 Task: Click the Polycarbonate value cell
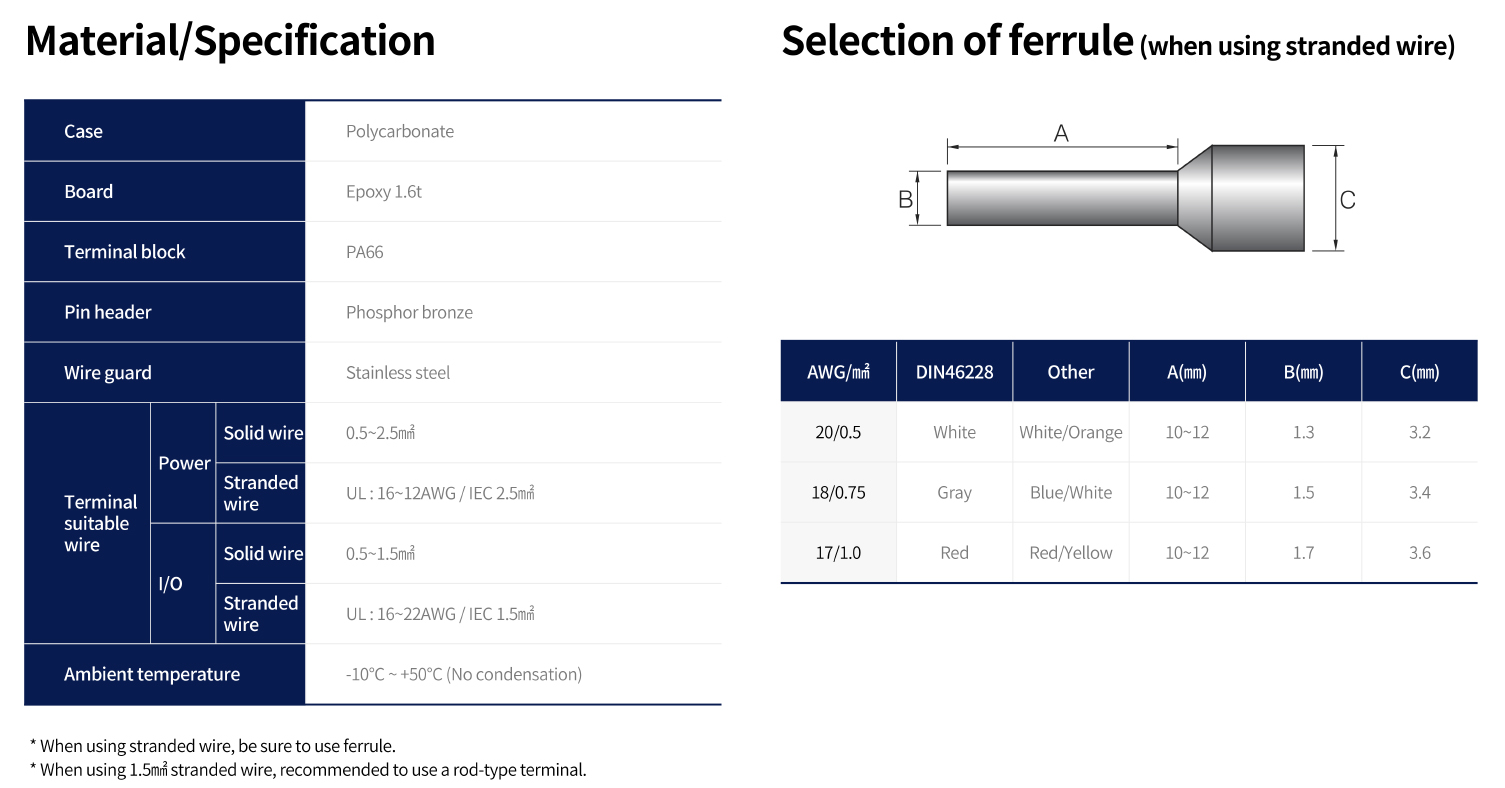click(513, 131)
